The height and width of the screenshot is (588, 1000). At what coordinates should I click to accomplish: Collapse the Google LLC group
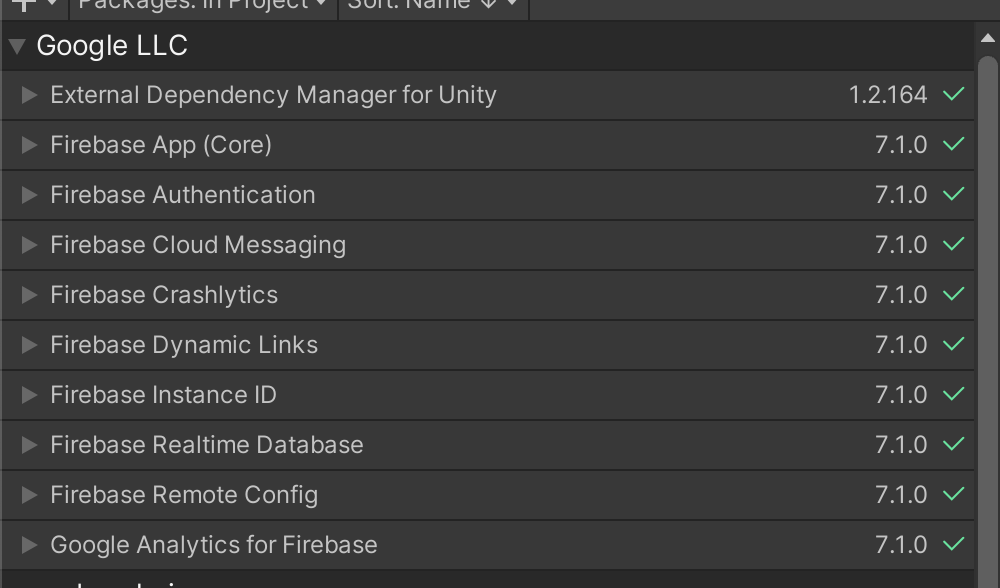coord(17,46)
